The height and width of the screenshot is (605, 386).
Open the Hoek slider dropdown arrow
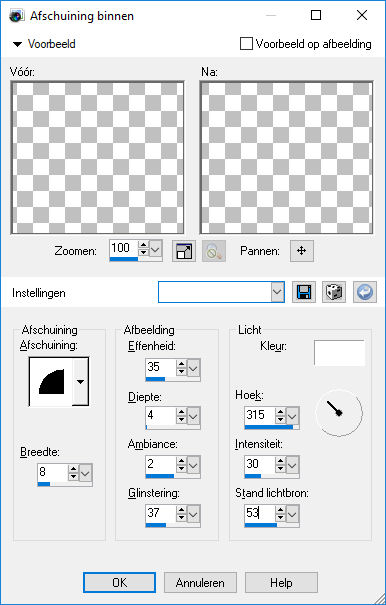pyautogui.click(x=292, y=416)
